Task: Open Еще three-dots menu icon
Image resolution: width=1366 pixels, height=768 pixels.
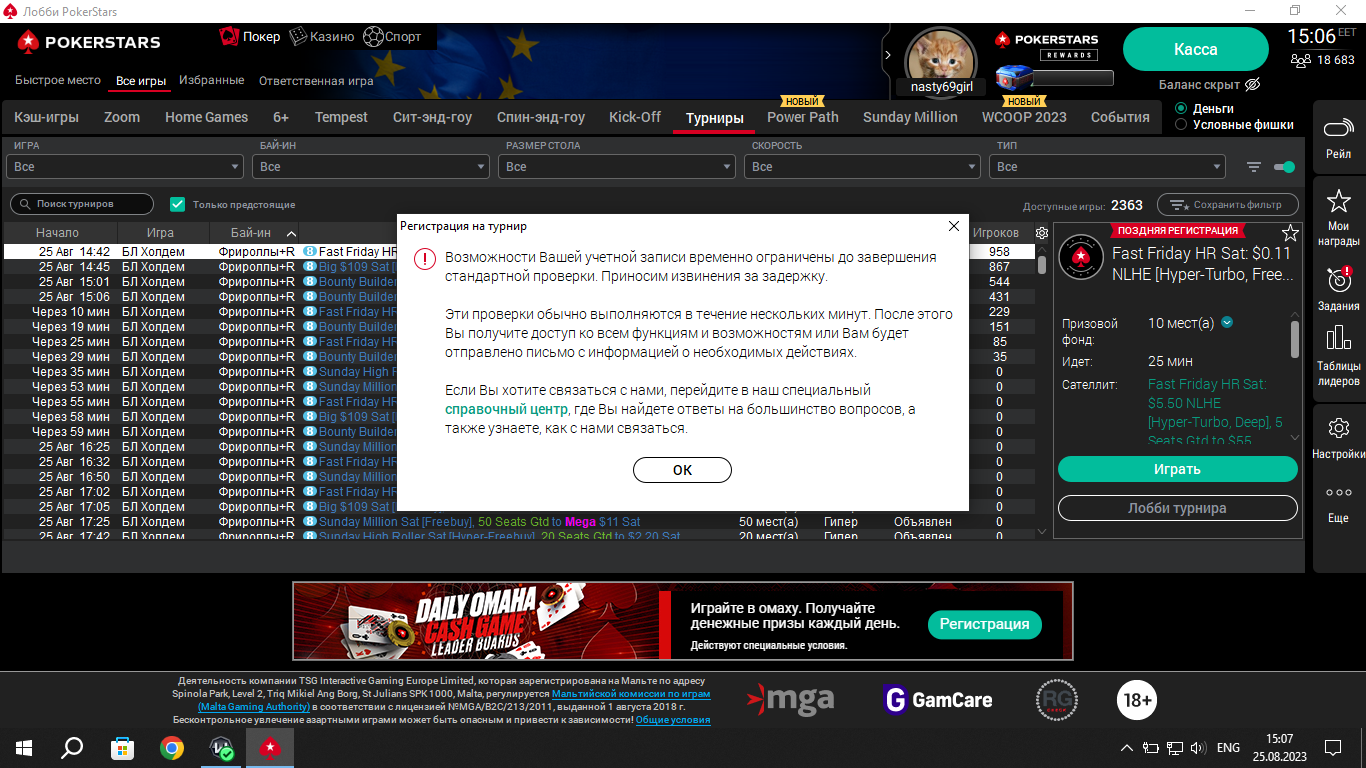Action: tap(1338, 493)
